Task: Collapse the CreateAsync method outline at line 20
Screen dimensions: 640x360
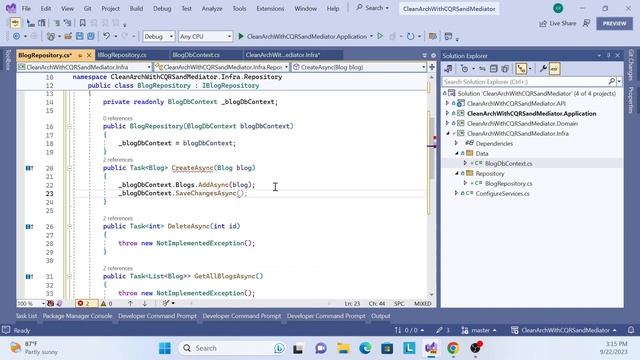Action: pos(69,168)
